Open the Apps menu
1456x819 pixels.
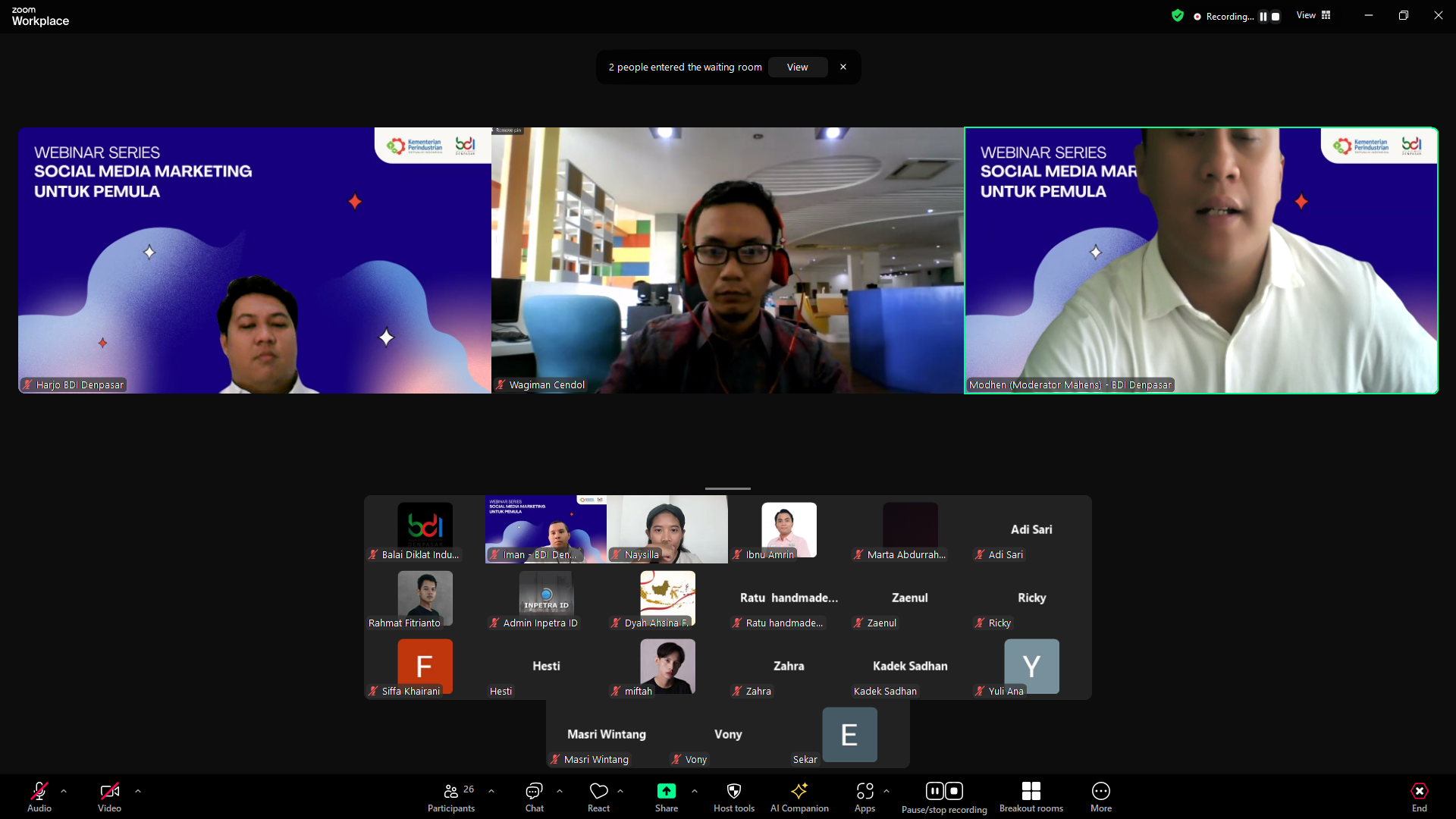point(865,796)
